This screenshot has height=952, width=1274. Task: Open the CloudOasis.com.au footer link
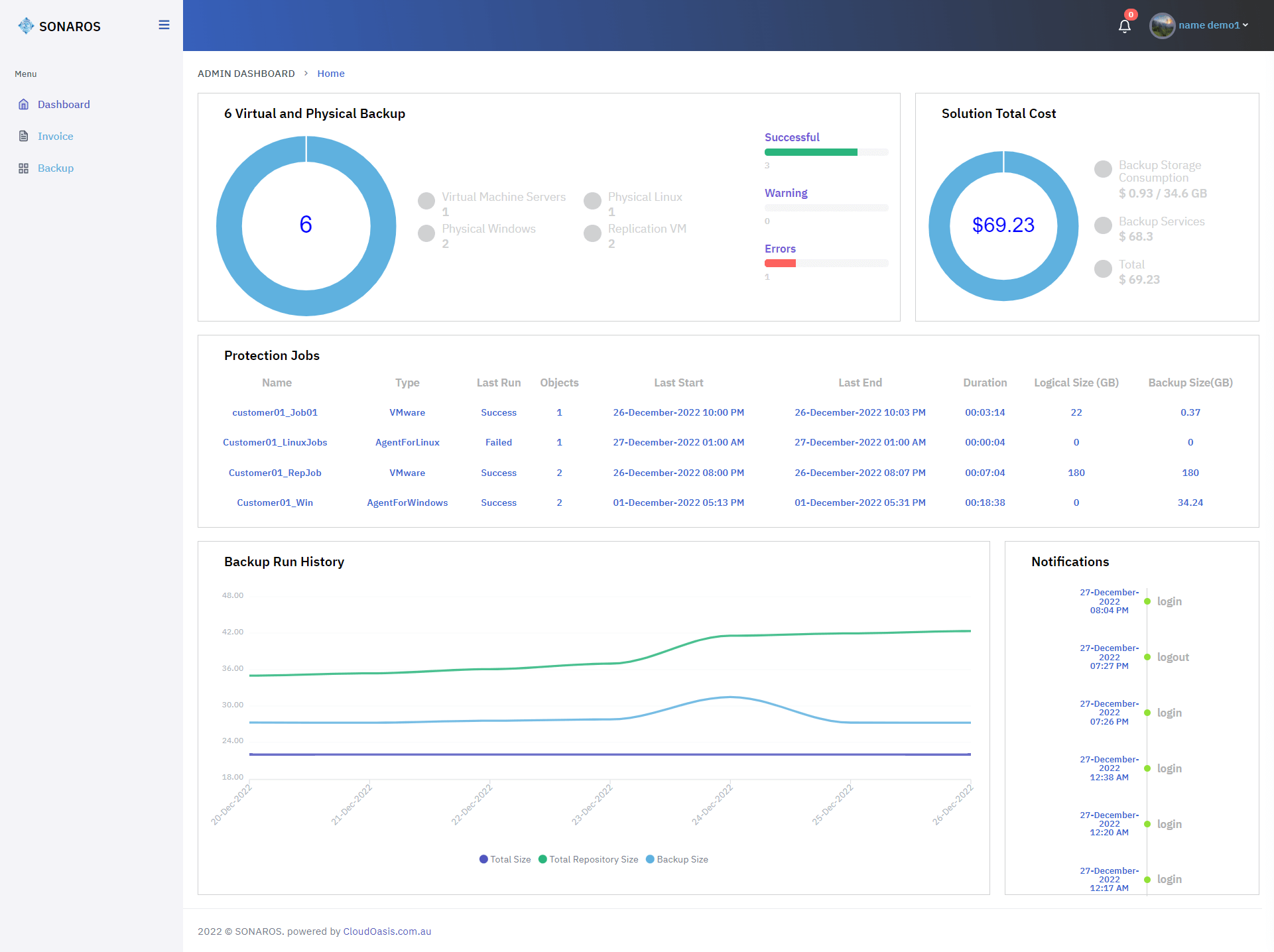tap(387, 931)
